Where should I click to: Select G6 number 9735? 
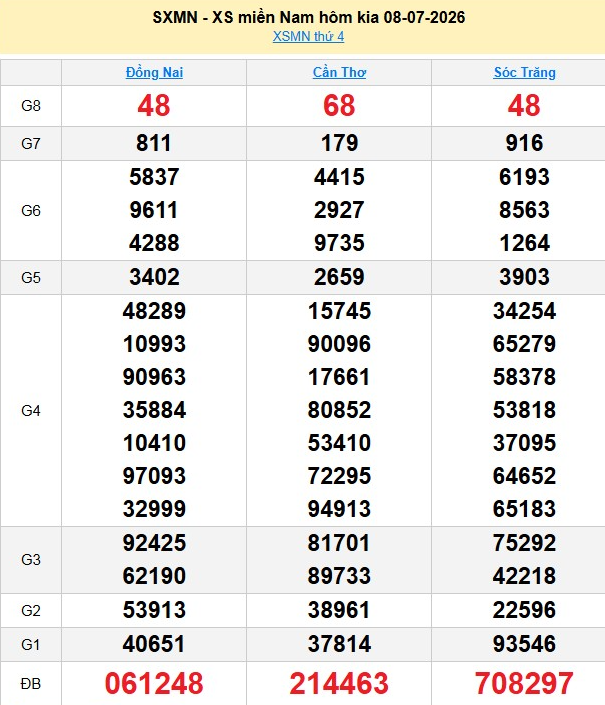(339, 243)
